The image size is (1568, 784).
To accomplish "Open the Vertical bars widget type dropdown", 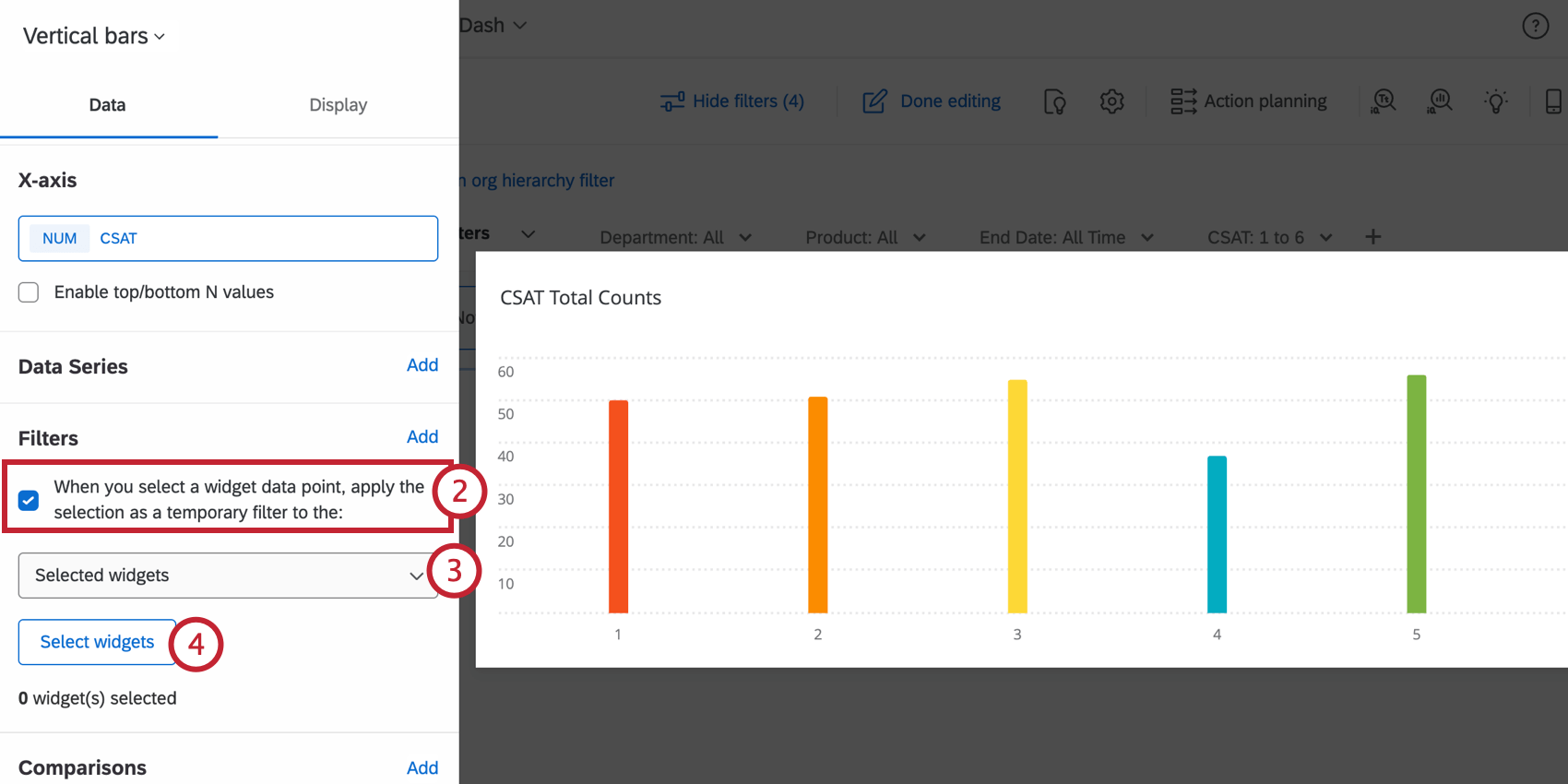I will [94, 36].
